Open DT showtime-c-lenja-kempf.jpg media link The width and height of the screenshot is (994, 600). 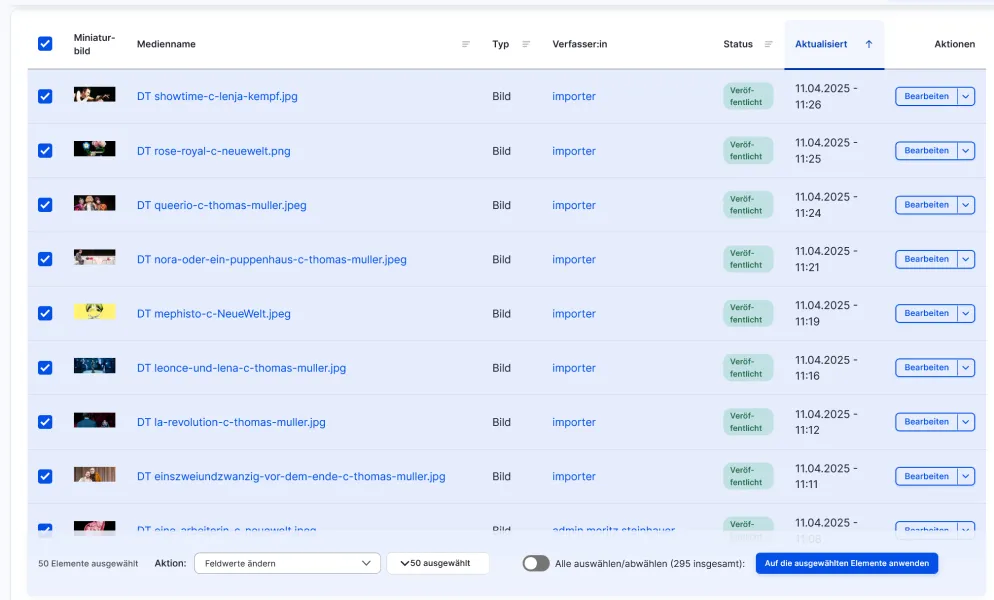point(217,96)
